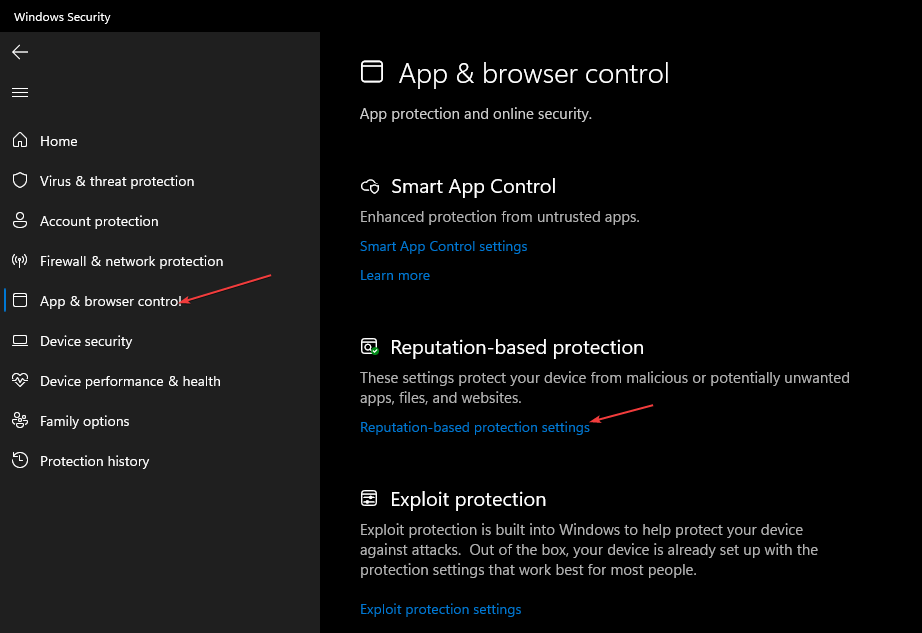Click the Virus & threat protection shield icon

pyautogui.click(x=20, y=181)
